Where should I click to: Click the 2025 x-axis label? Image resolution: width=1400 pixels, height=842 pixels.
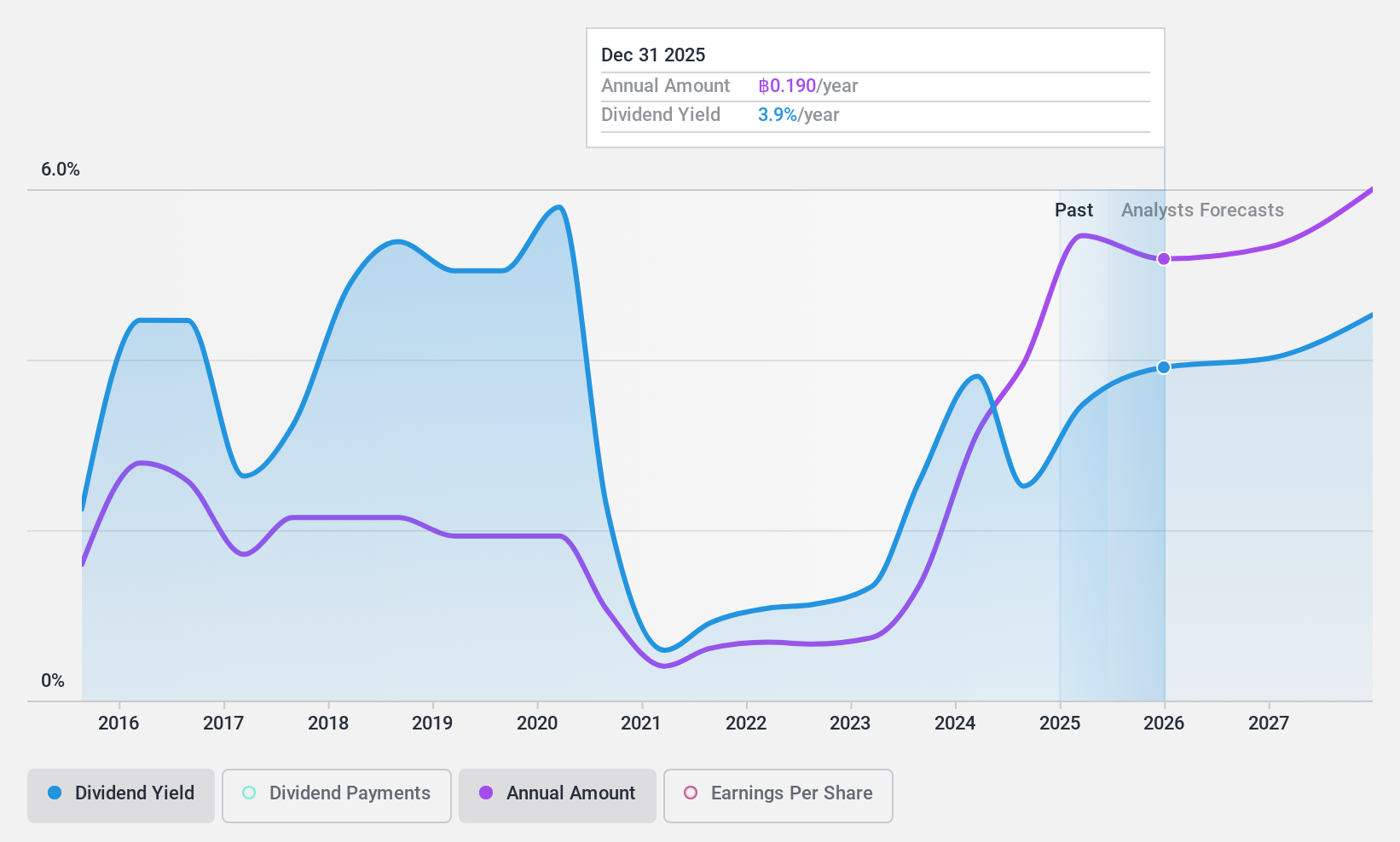click(x=1060, y=724)
